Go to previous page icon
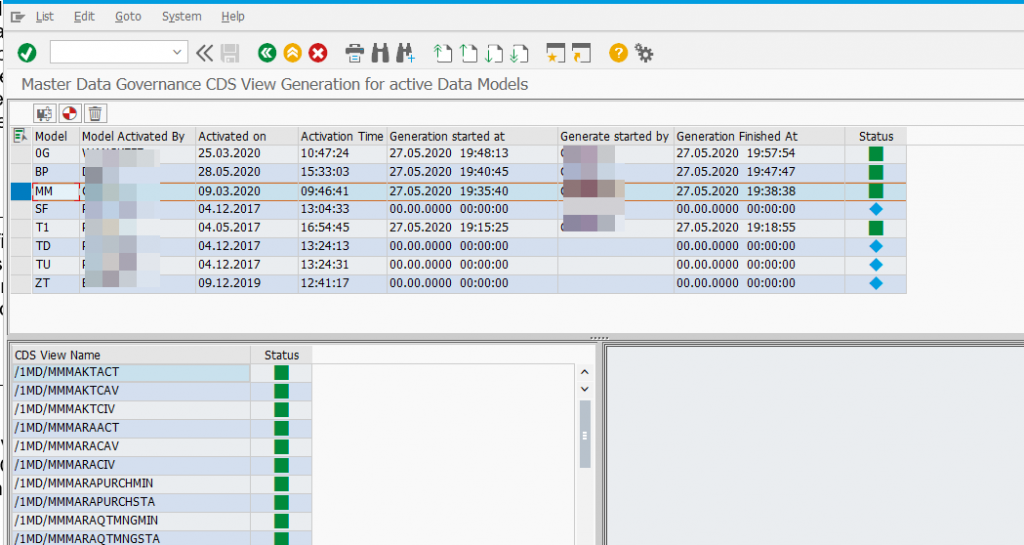 tap(468, 53)
